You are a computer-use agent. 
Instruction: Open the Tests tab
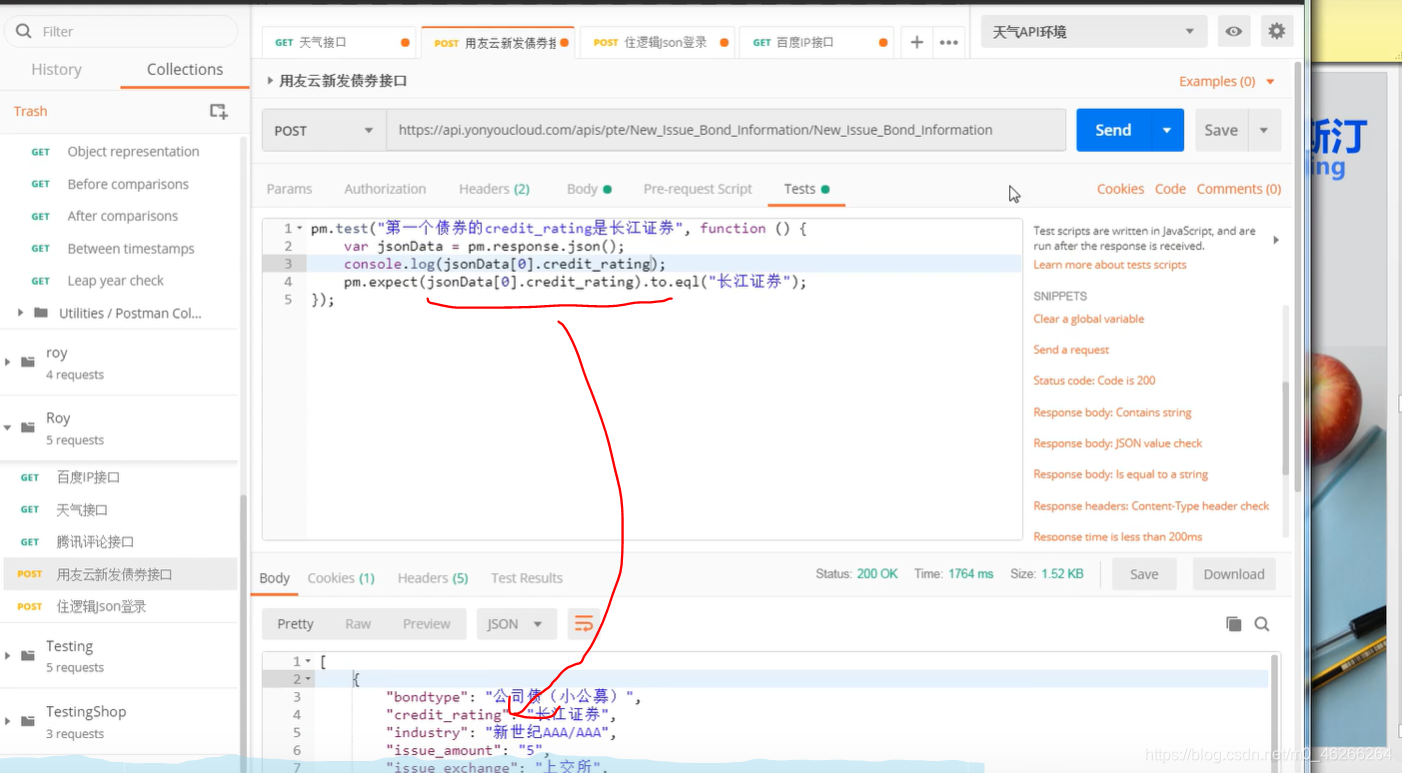point(806,189)
